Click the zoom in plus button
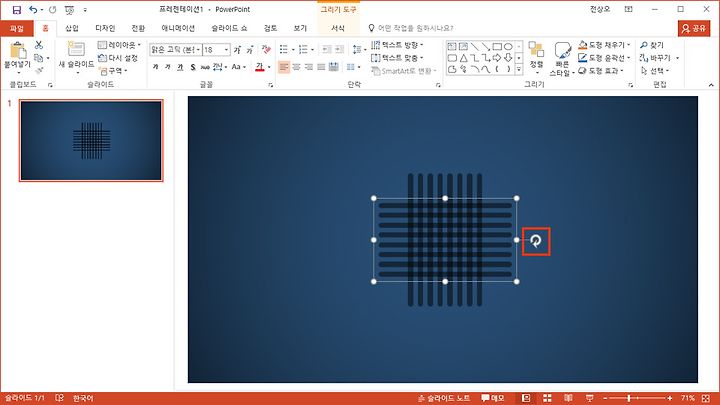 coord(670,398)
